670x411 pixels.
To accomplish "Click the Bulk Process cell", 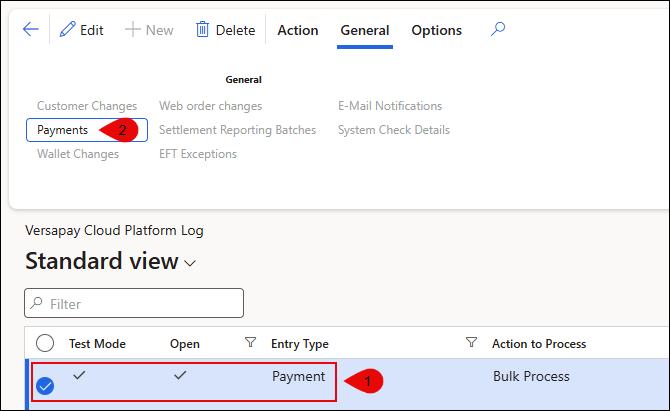I will click(x=531, y=376).
